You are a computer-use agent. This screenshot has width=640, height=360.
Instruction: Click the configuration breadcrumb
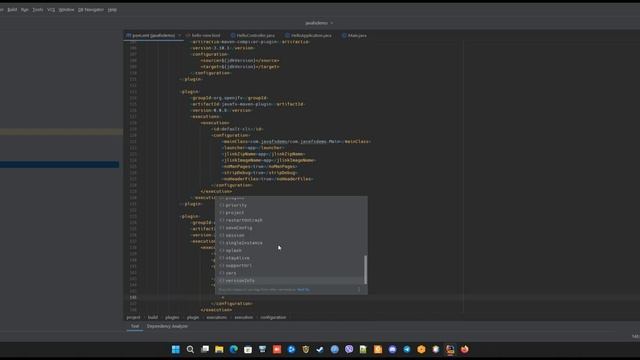(x=273, y=317)
